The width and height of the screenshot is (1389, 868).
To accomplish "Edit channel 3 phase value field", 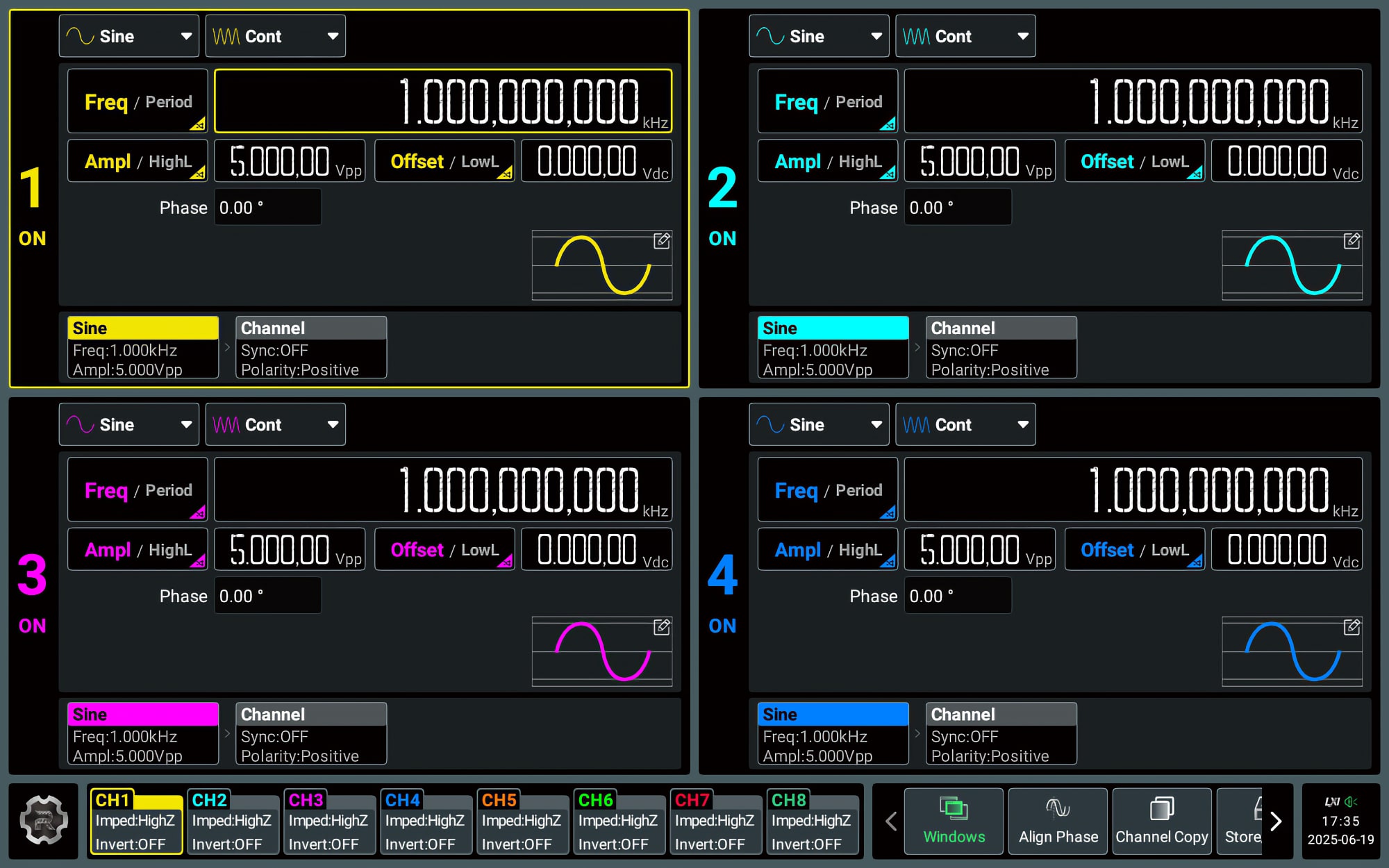I will click(x=267, y=595).
